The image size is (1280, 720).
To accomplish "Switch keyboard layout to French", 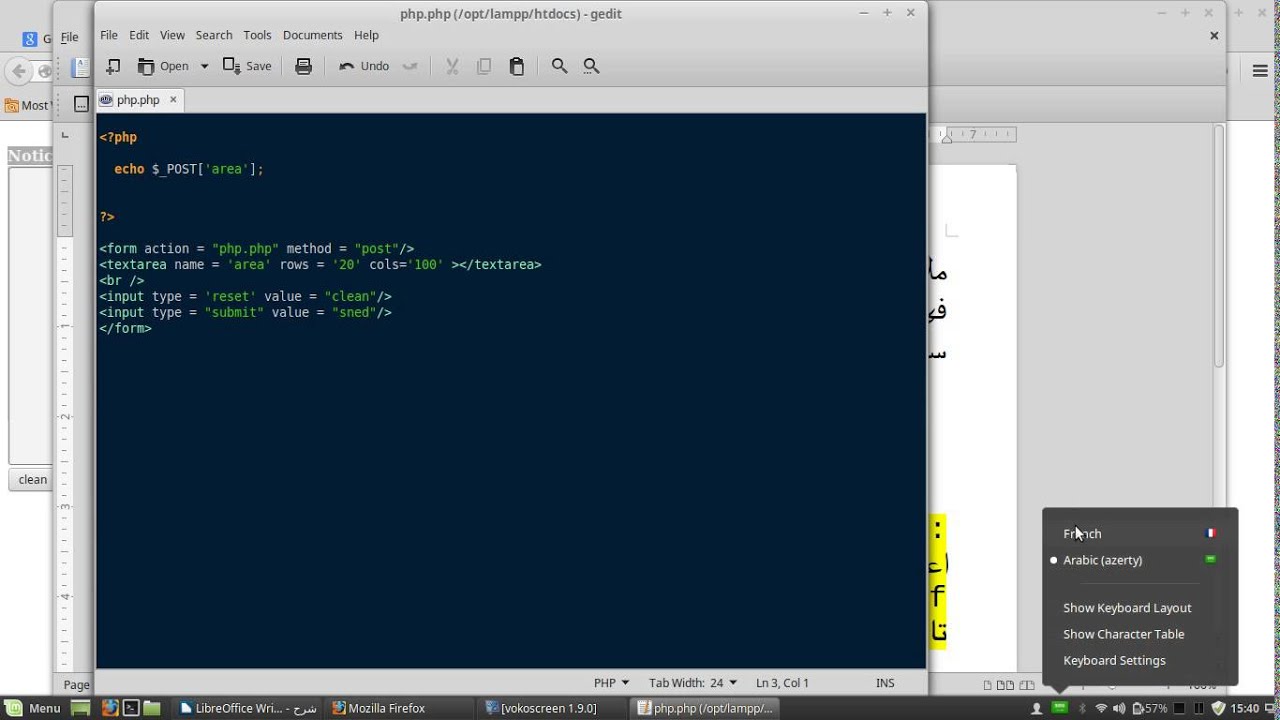I will [1139, 534].
